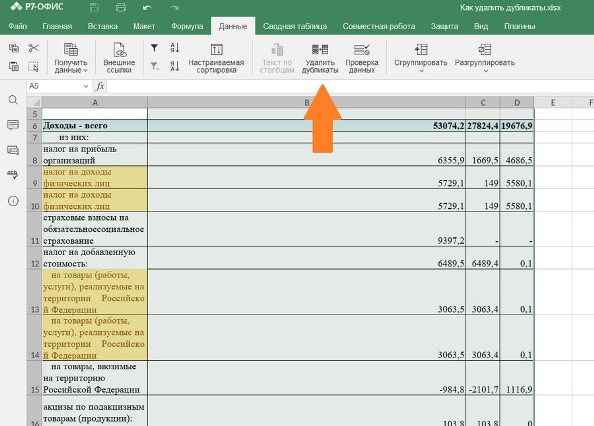Click the Remove Duplicates (Удалить дубликаты) icon
This screenshot has width=594, height=426.
320,49
